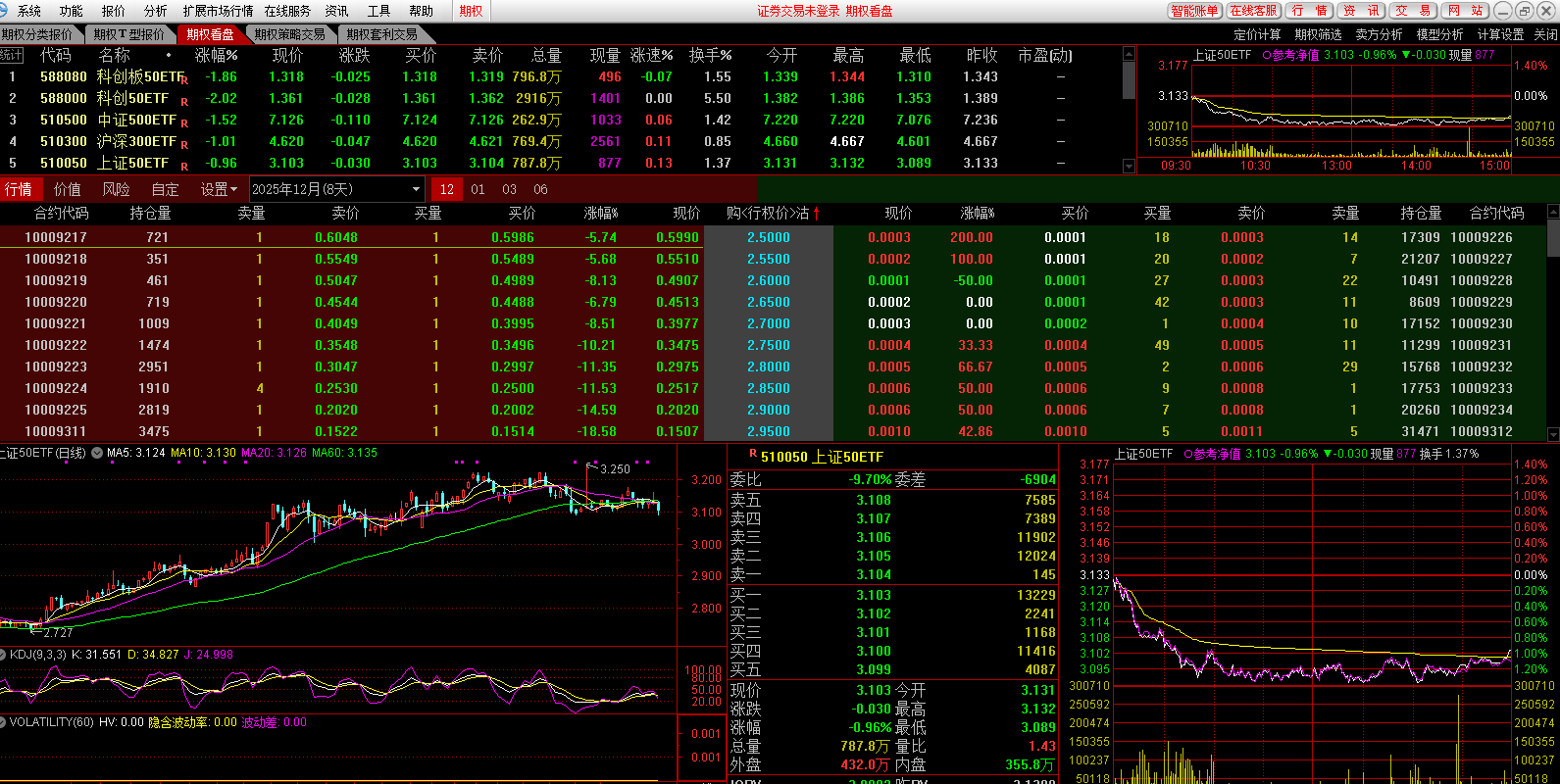This screenshot has height=784, width=1560.
Task: Click the circle icon before 参考净值 in top chart
Action: 1266,56
